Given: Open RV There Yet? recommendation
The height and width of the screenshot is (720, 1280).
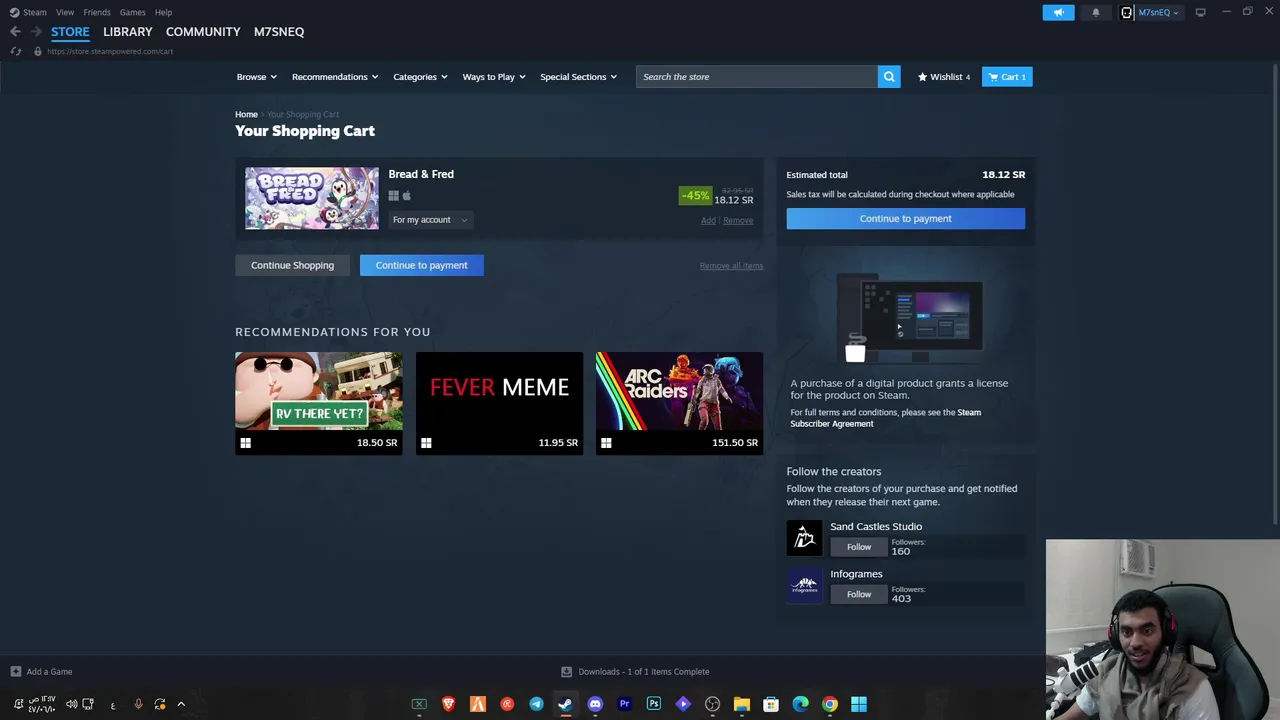Looking at the screenshot, I should [319, 403].
